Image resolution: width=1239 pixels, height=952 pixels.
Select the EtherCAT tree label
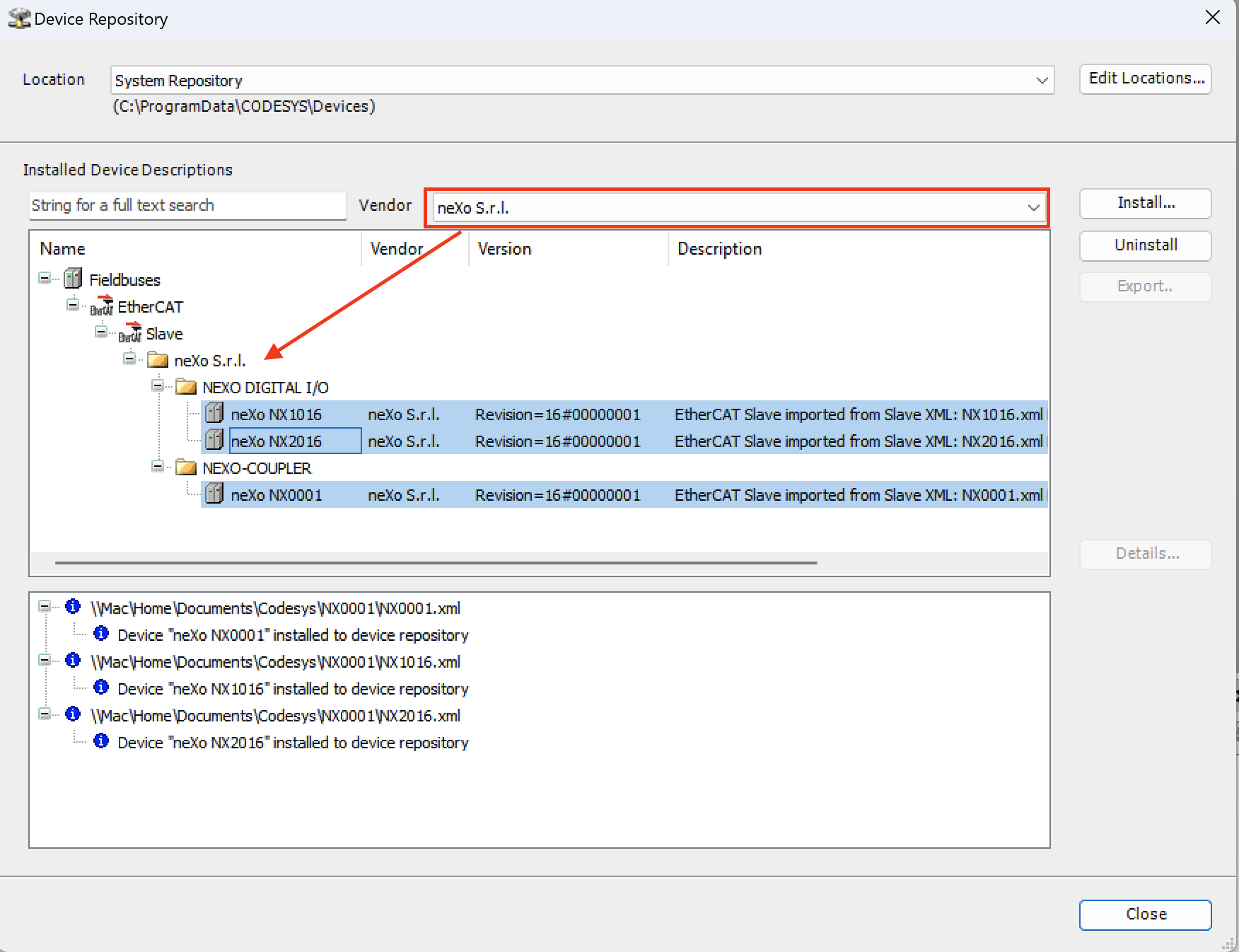[151, 307]
